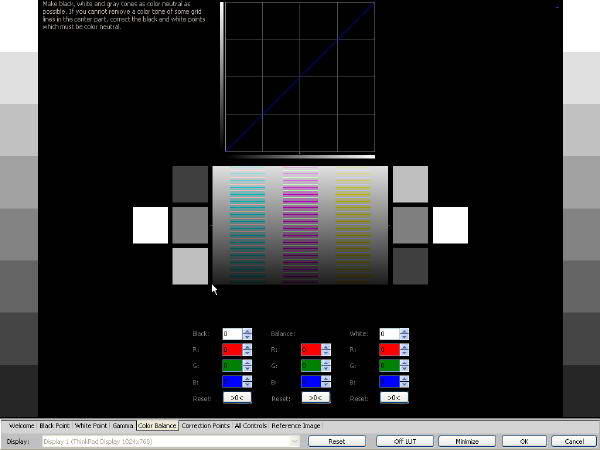The width and height of the screenshot is (600, 450).
Task: Click the left white reference square
Action: pos(150,225)
